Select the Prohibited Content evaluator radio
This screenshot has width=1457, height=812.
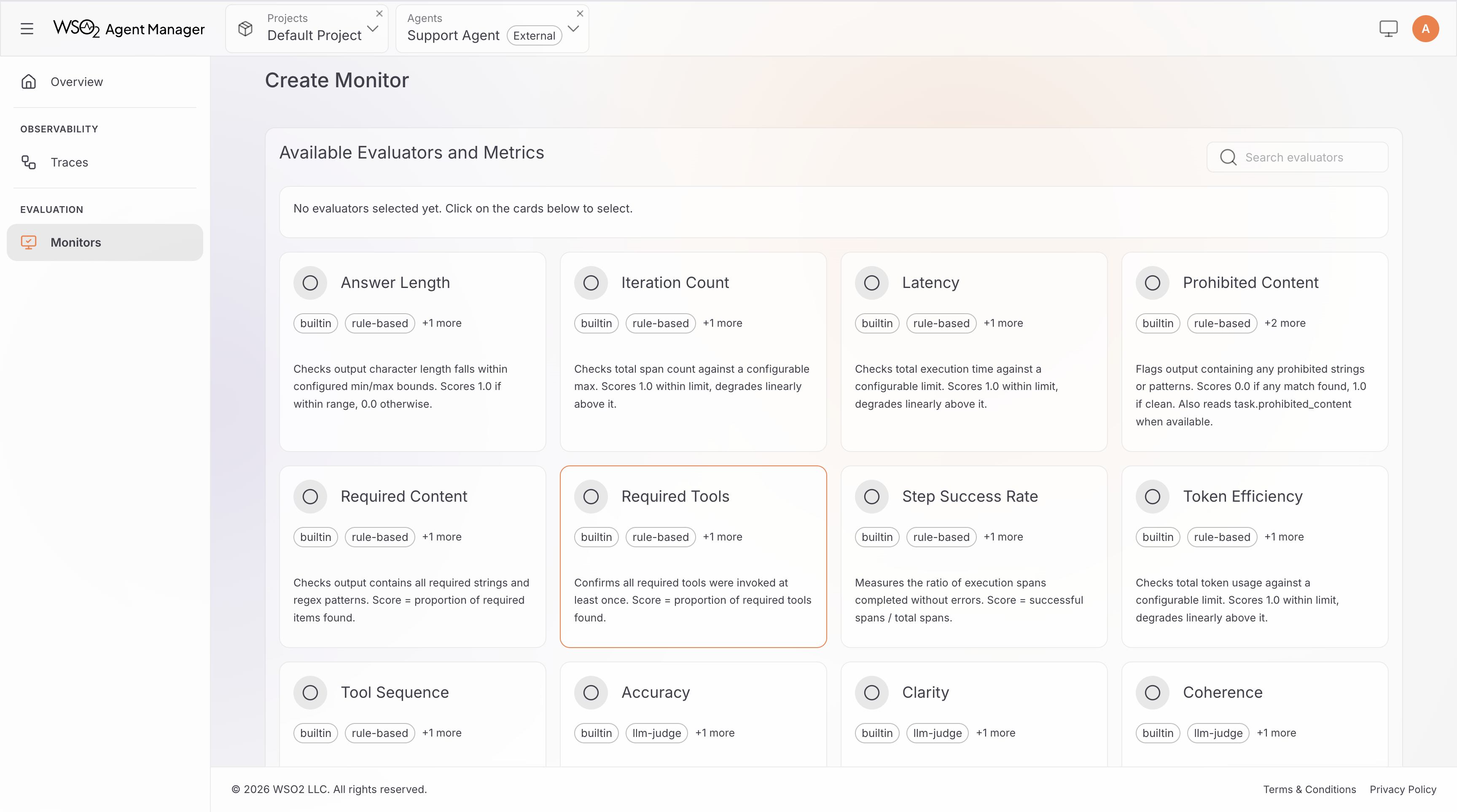coord(1152,283)
